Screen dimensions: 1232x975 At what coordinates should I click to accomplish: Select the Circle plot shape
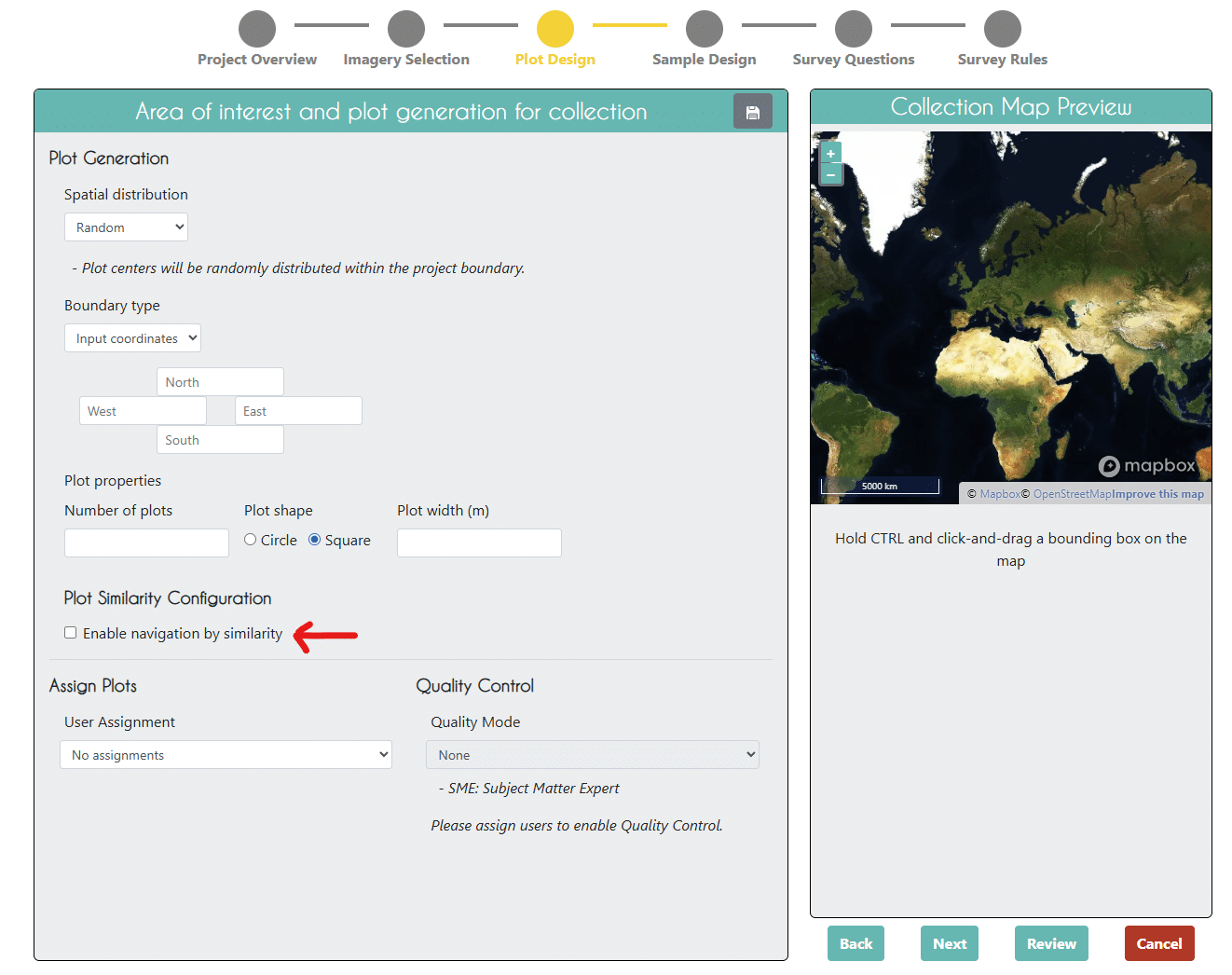pyautogui.click(x=250, y=539)
